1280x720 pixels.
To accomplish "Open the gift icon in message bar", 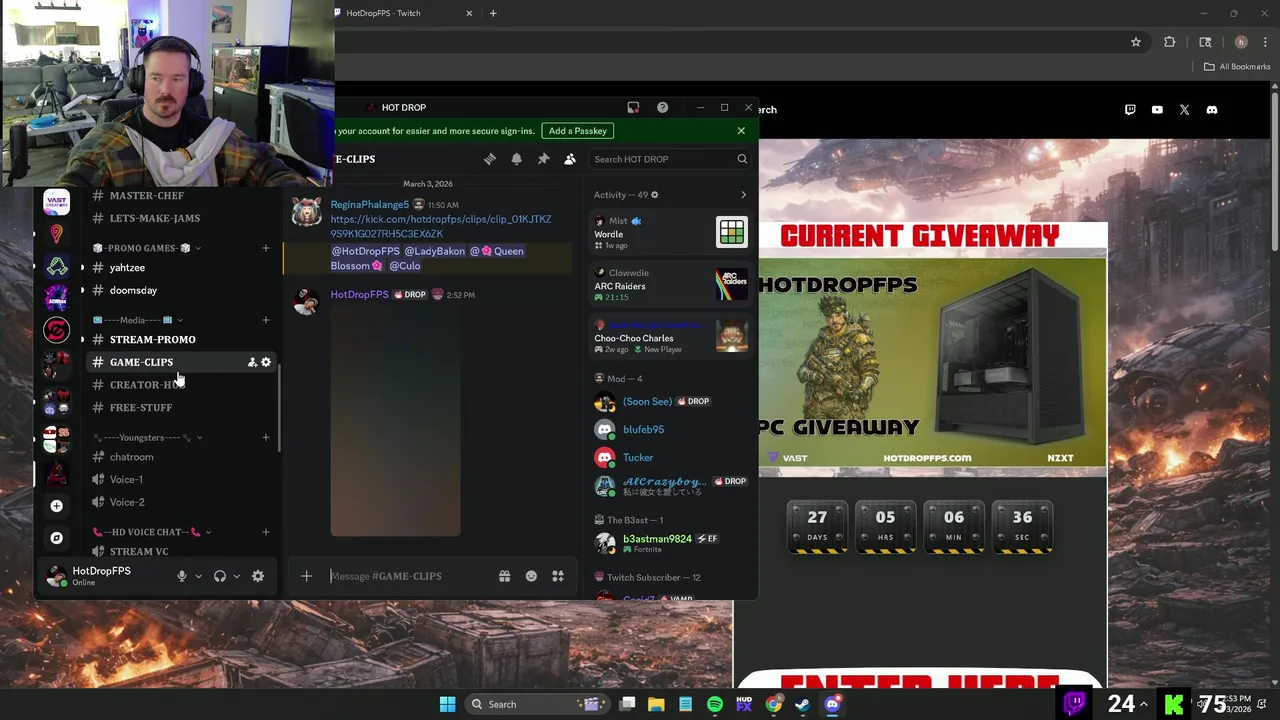I will coord(504,576).
